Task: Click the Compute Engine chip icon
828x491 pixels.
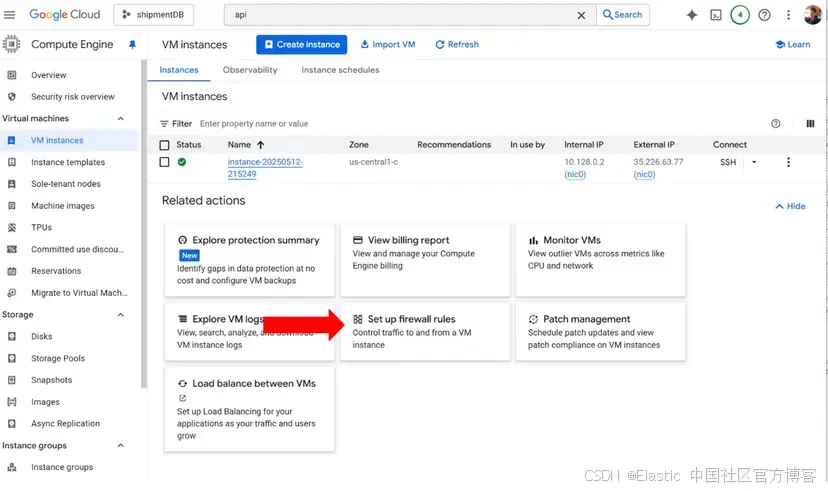Action: pos(11,44)
